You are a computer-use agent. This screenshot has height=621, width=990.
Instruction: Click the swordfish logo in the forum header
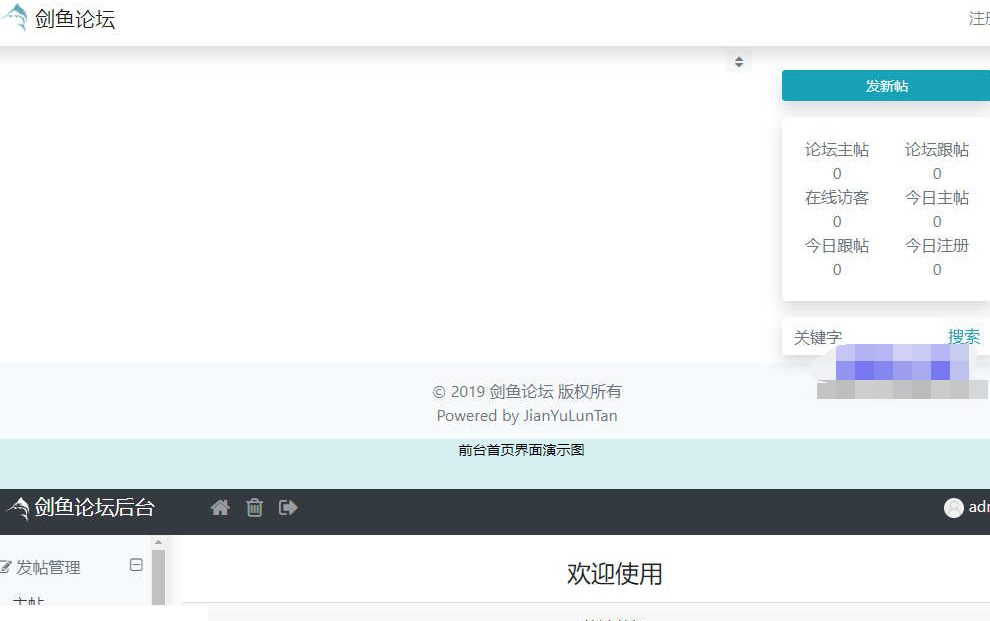(x=15, y=19)
